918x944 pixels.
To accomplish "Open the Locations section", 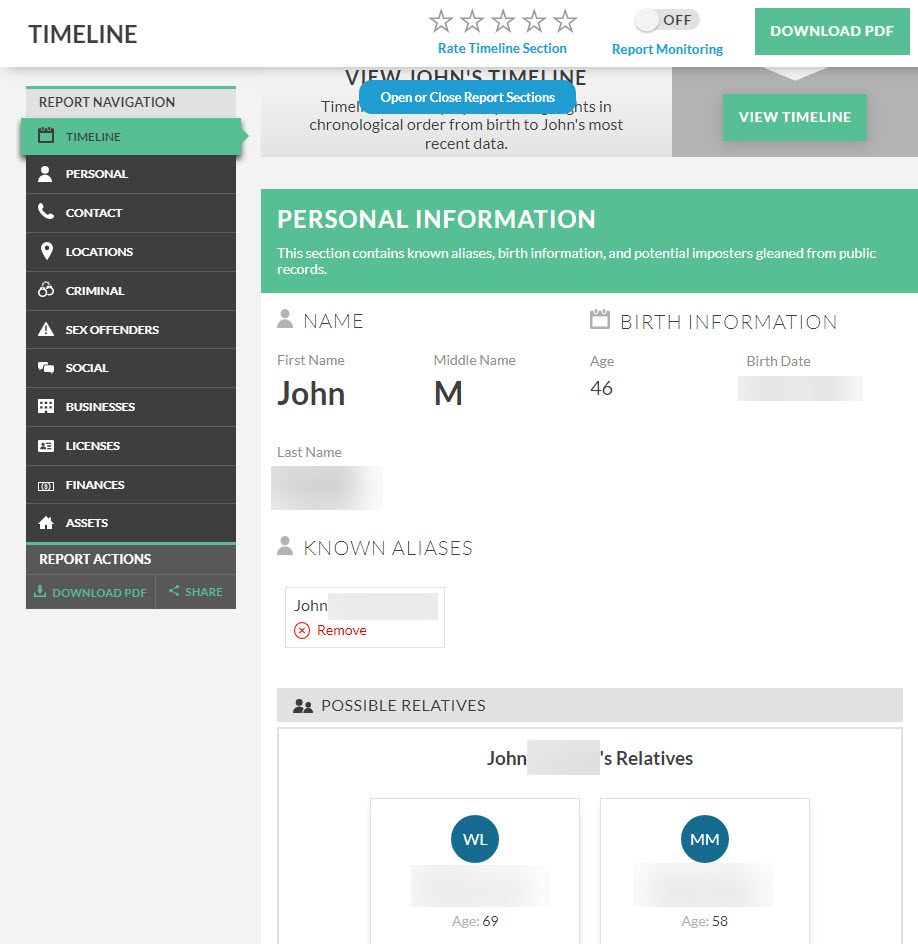I will 131,252.
